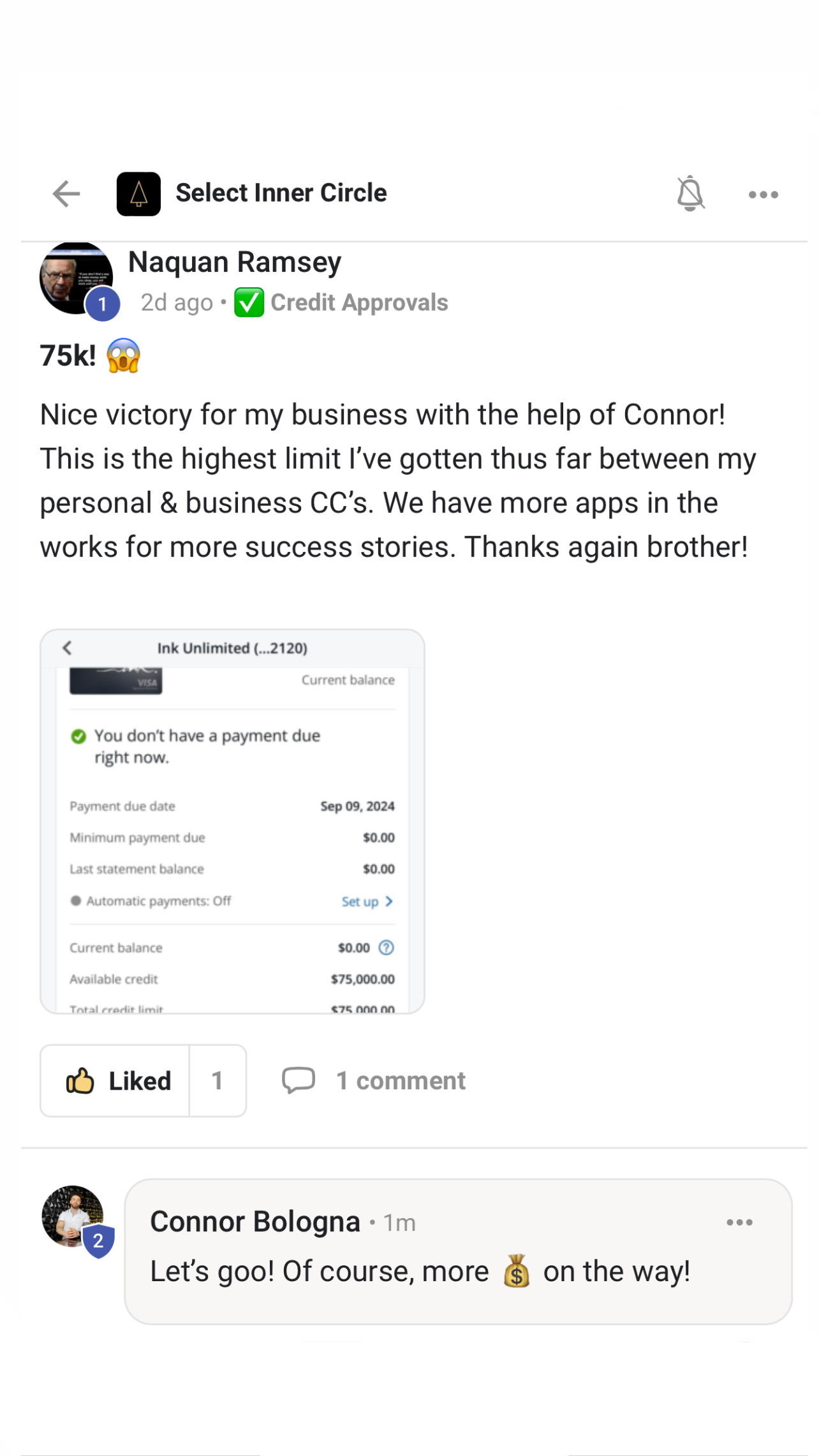Open the Credit Approvals category
The image size is (819, 1456).
click(x=359, y=302)
